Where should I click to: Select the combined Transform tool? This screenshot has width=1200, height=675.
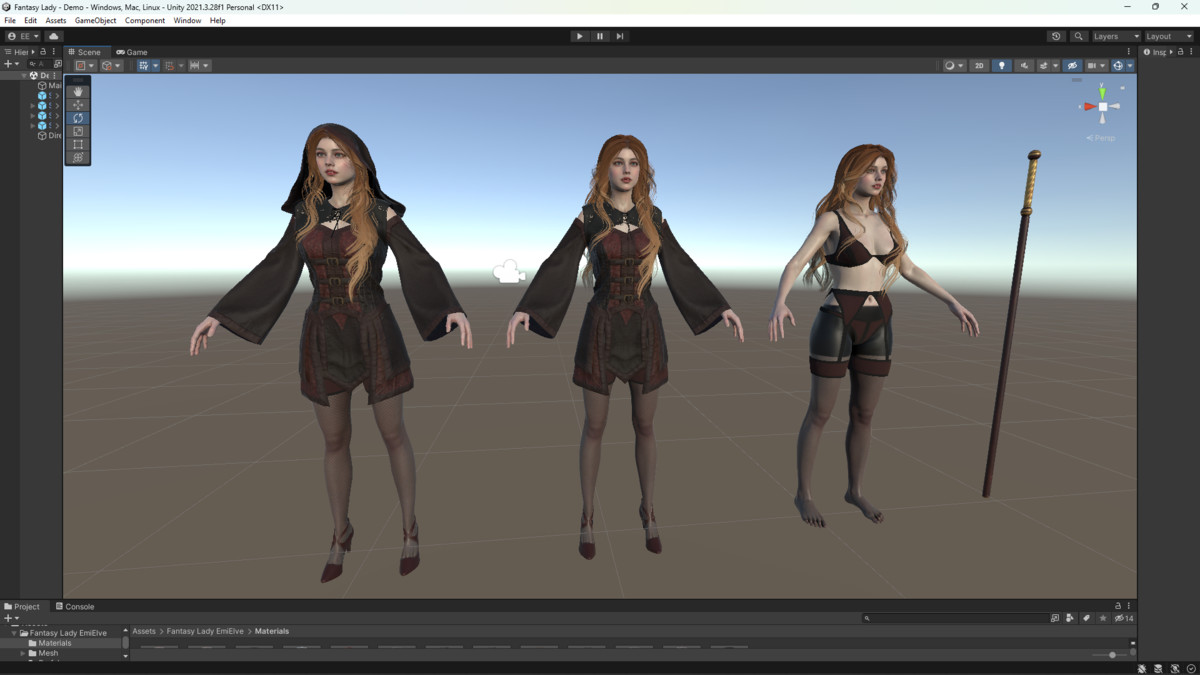pos(78,158)
